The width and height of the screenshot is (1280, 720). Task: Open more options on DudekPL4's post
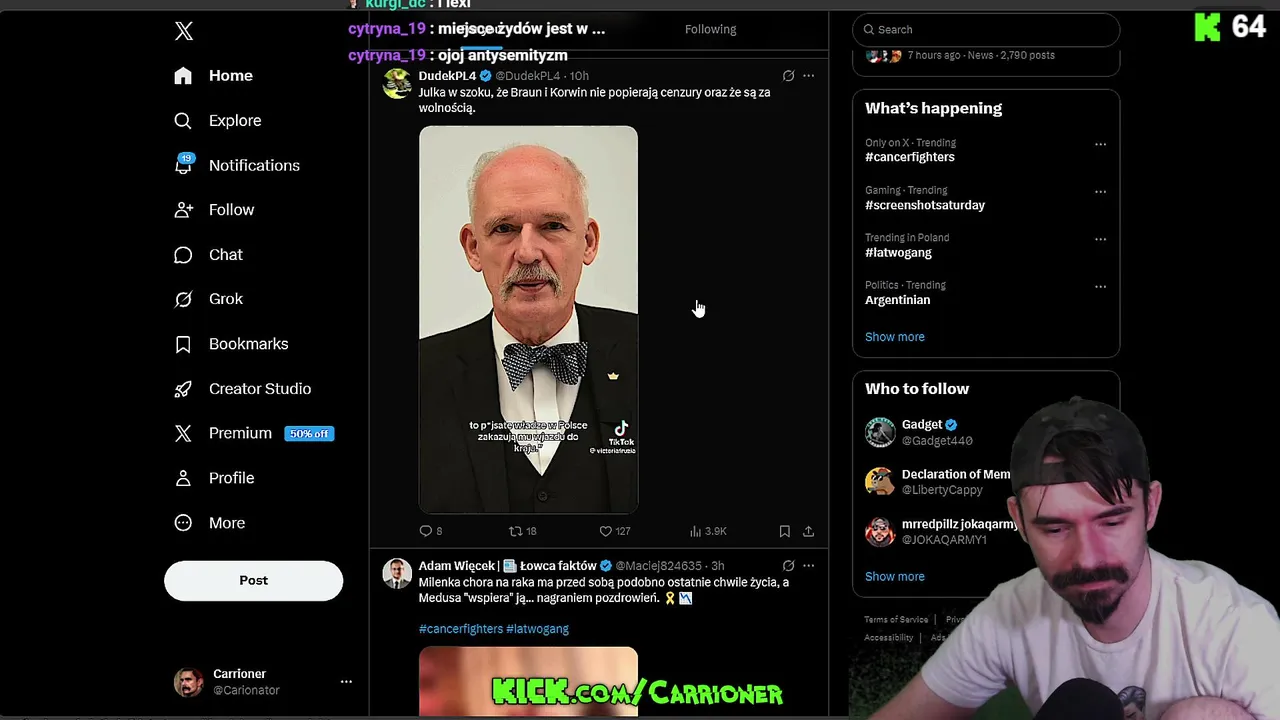click(x=808, y=76)
